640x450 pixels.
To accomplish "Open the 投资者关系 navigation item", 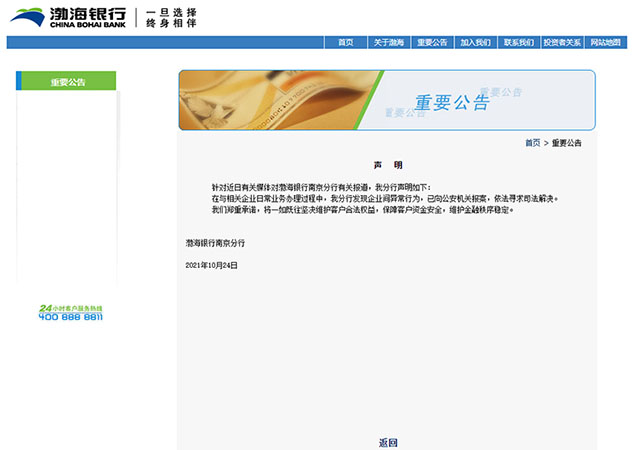I will (562, 42).
